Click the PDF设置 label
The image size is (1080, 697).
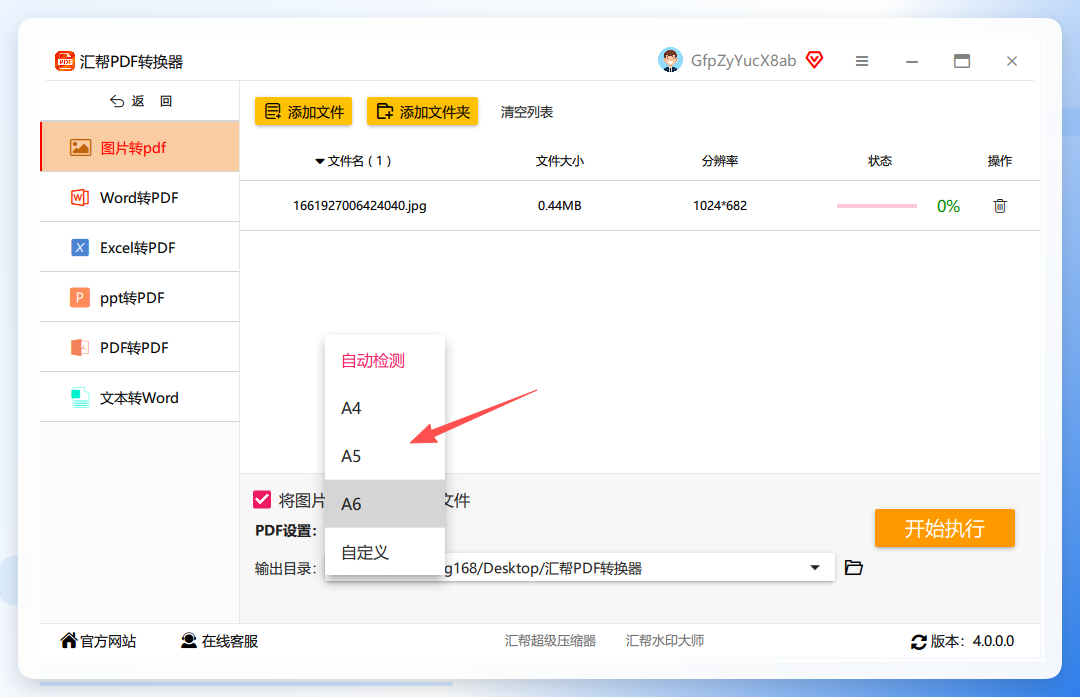286,530
